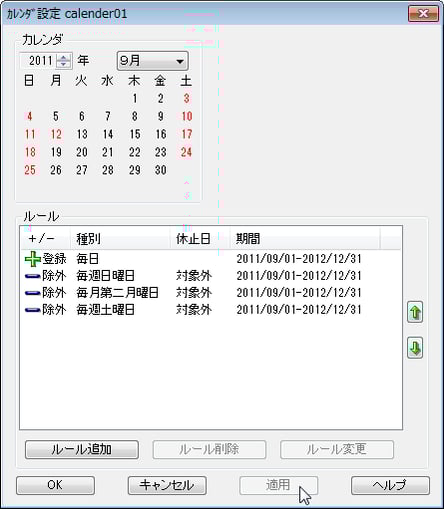Select rule type 毎週土曜日
Image resolution: width=444 pixels, height=509 pixels.
(x=106, y=310)
